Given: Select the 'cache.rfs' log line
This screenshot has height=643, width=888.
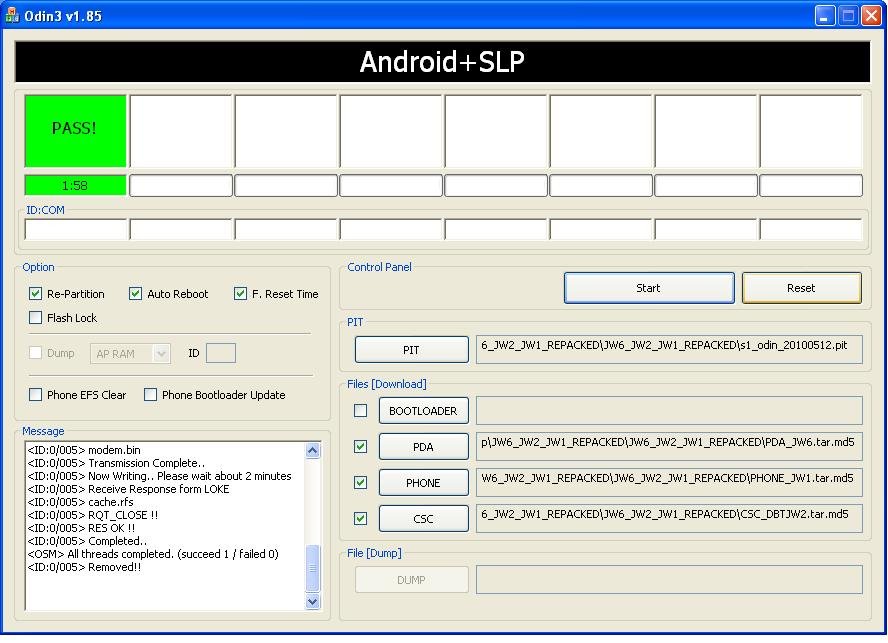Looking at the screenshot, I should click(x=80, y=502).
